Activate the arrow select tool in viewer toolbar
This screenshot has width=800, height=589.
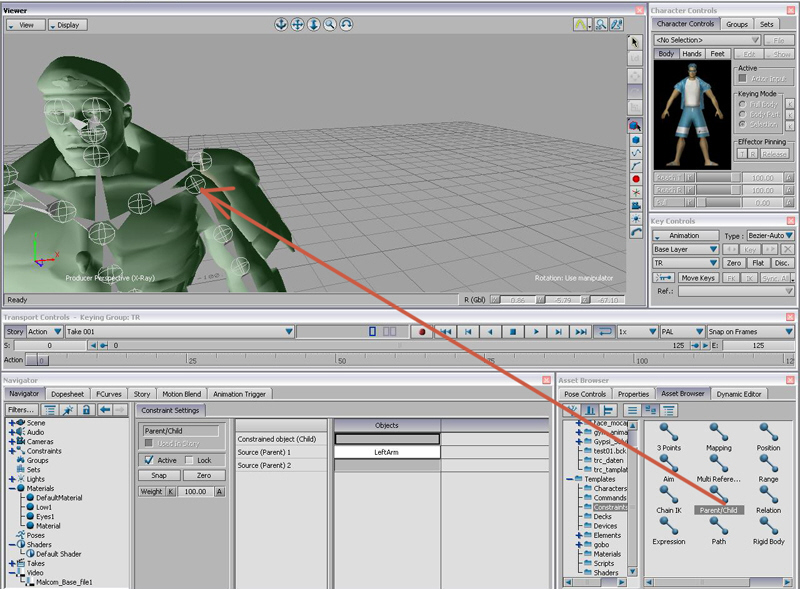coord(635,42)
